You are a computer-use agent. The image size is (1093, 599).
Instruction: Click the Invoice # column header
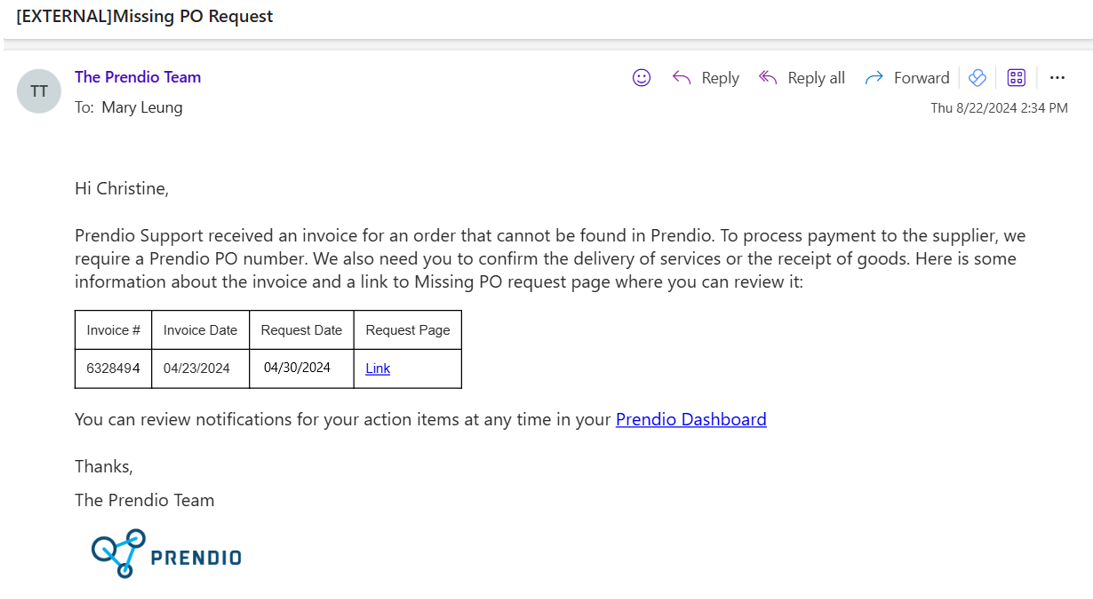click(x=112, y=329)
